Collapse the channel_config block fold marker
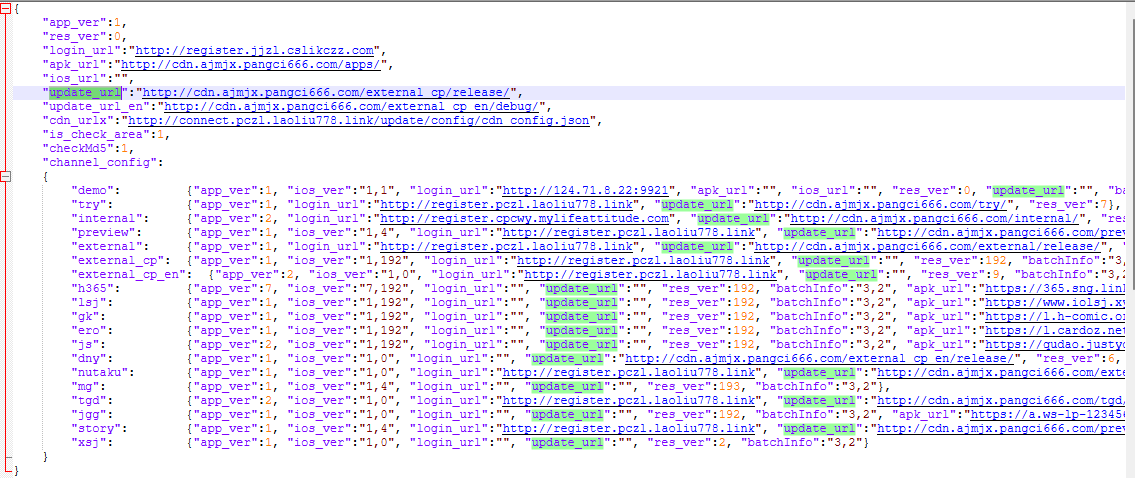 [7, 176]
